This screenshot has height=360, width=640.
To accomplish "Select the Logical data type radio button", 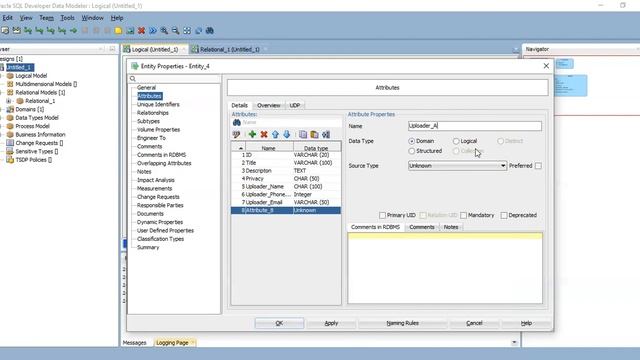I will pyautogui.click(x=456, y=141).
